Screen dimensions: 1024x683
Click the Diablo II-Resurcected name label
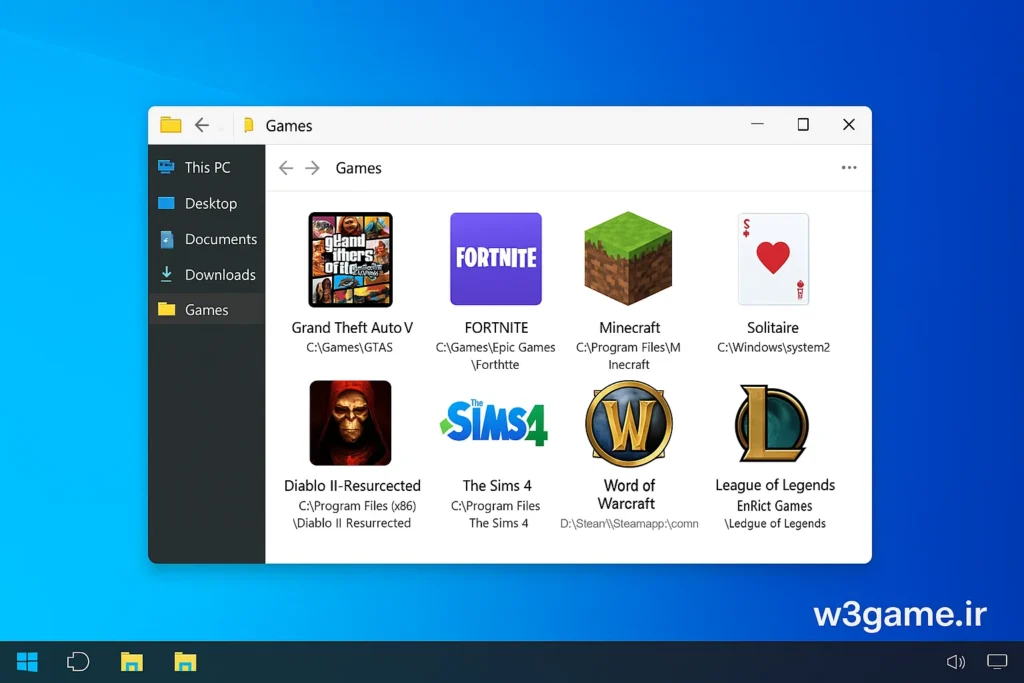point(352,486)
